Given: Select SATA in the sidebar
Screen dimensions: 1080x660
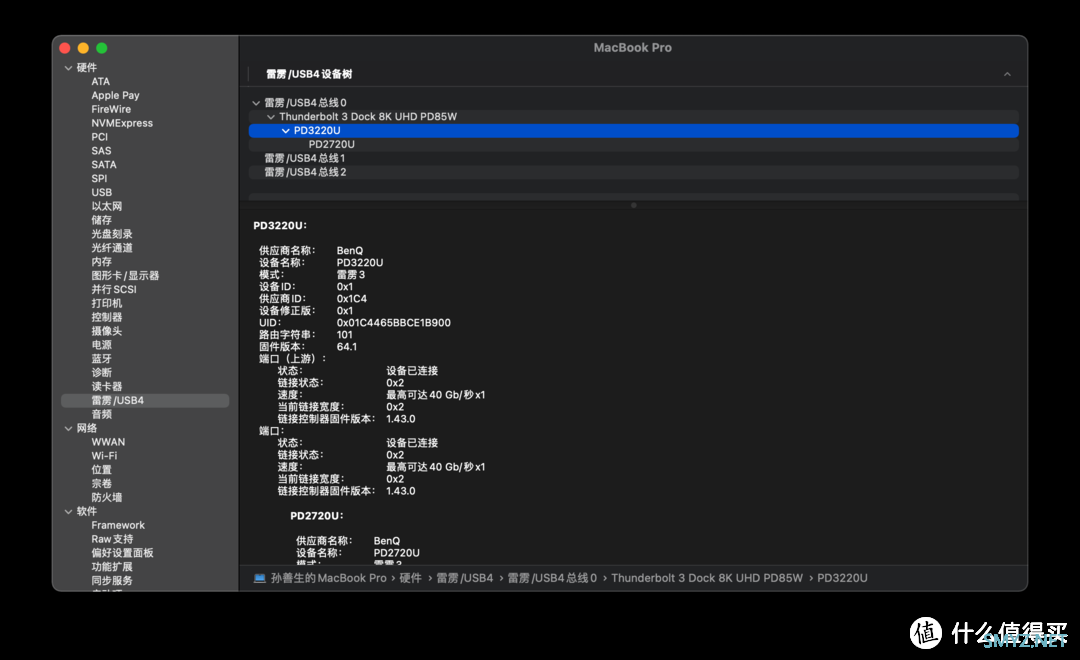Looking at the screenshot, I should [x=104, y=165].
